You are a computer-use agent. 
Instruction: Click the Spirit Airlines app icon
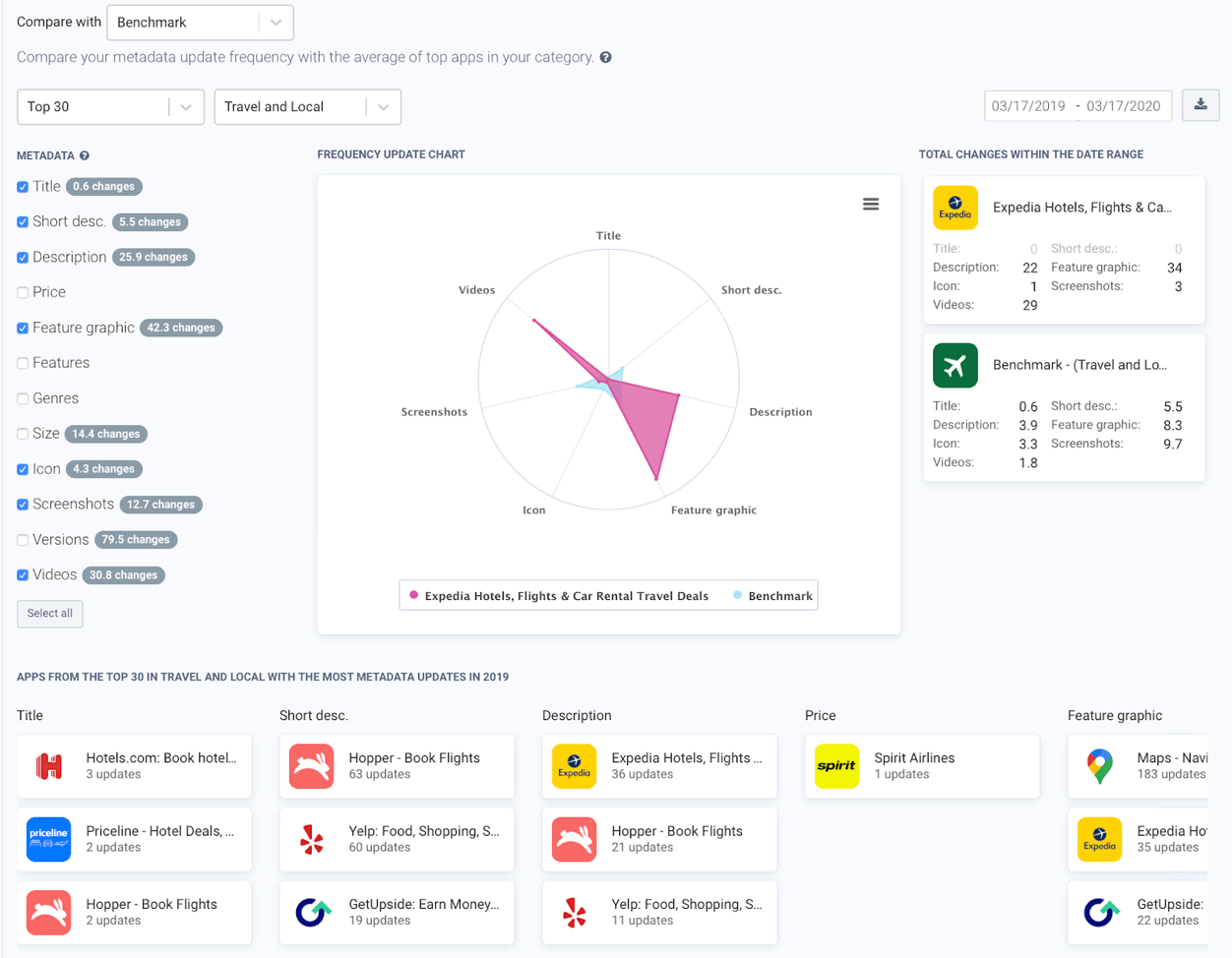tap(836, 766)
